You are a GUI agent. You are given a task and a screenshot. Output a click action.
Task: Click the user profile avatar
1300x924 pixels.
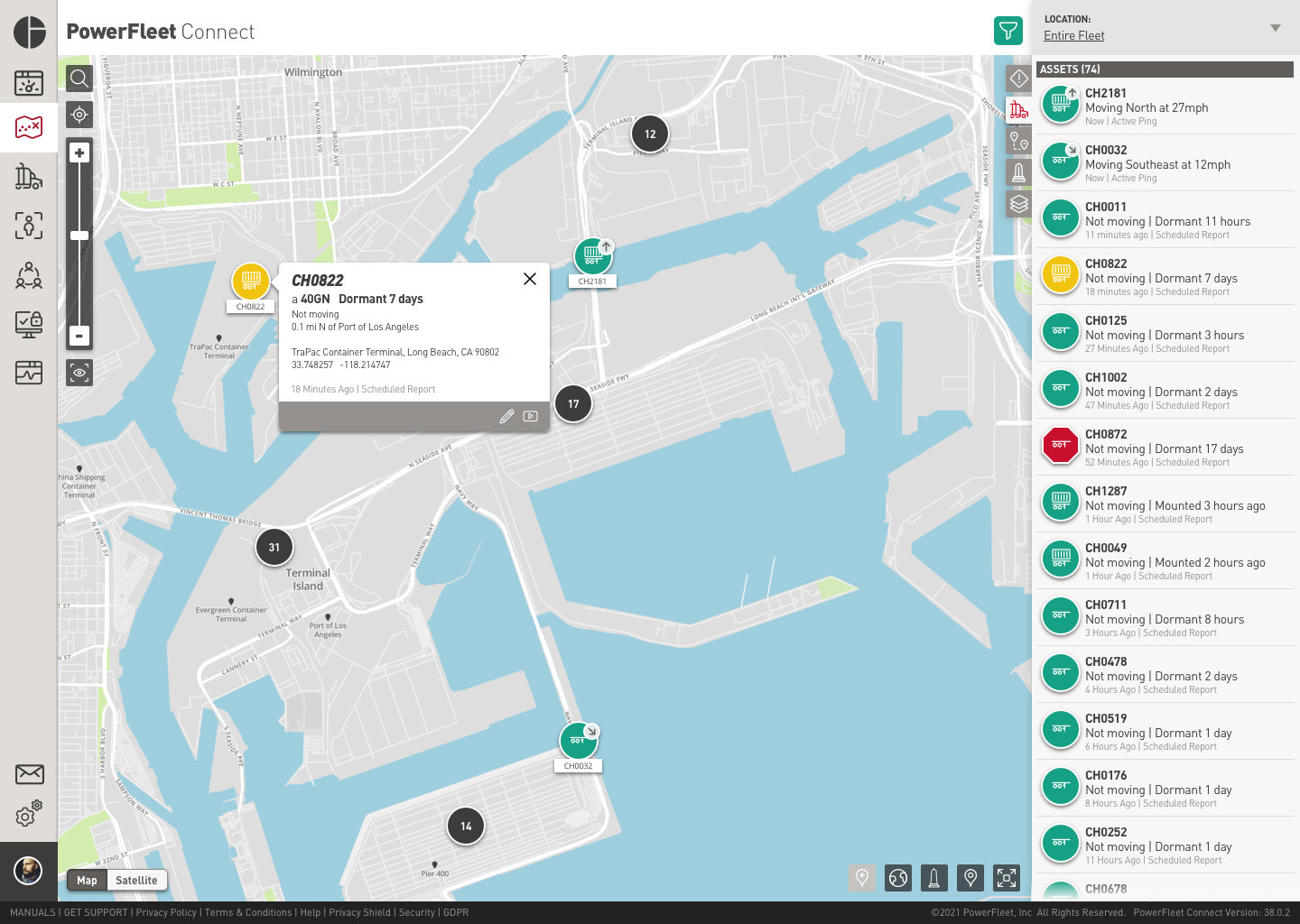click(28, 871)
